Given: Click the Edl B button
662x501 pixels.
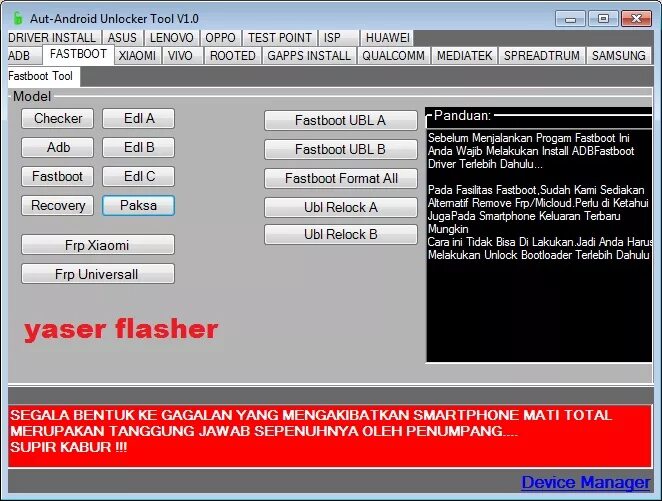Looking at the screenshot, I should pos(138,148).
